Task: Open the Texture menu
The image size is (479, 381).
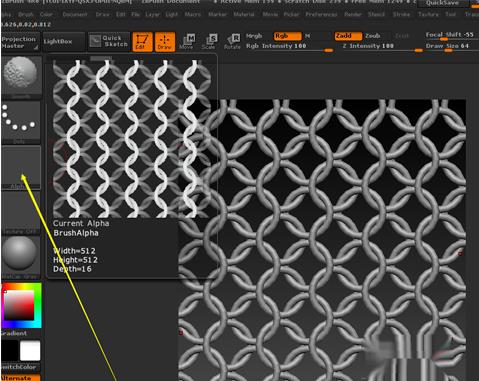Action: pos(428,15)
